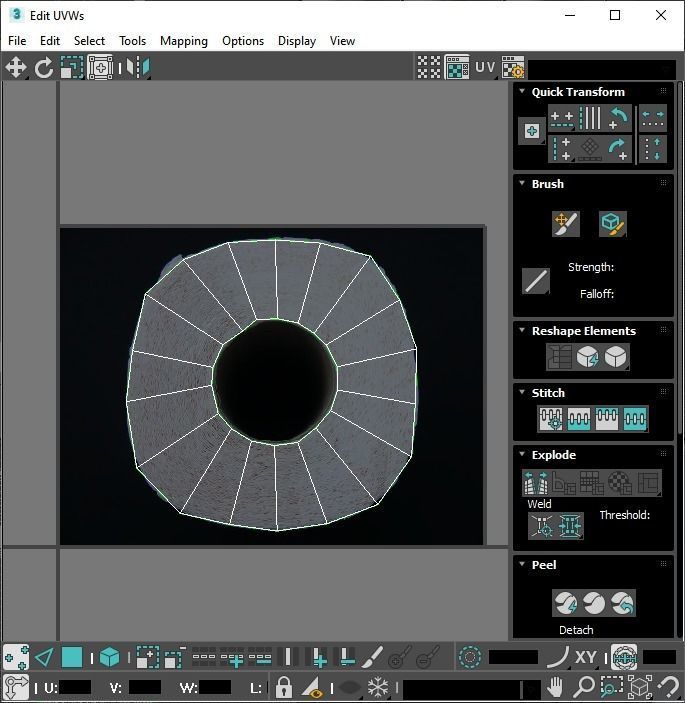
Task: Click Rotate 90 degrees clockwise icon
Action: click(x=618, y=149)
